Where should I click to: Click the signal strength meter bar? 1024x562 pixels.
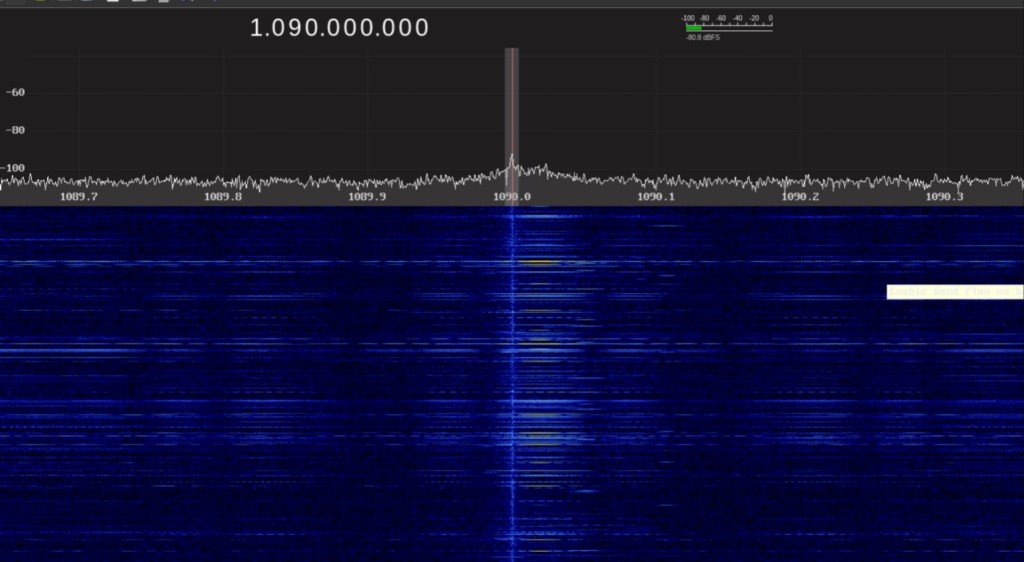[x=729, y=28]
